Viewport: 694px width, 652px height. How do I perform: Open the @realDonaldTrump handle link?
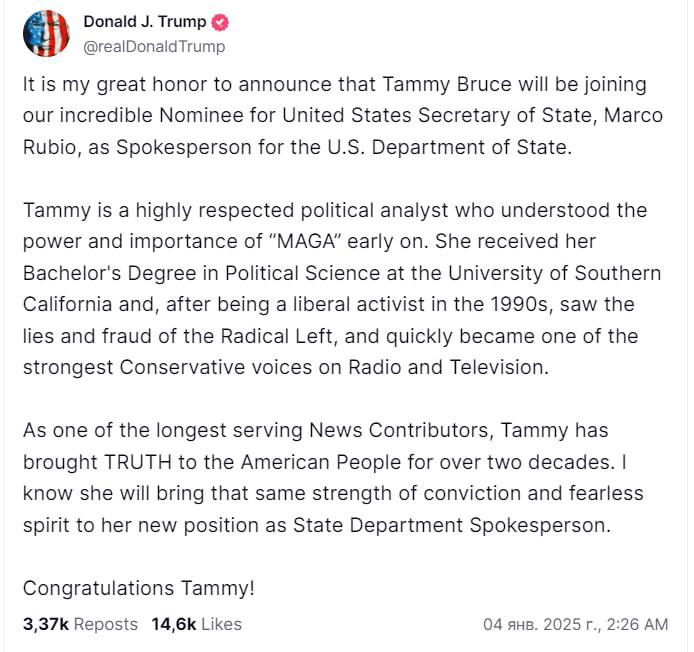(x=154, y=46)
